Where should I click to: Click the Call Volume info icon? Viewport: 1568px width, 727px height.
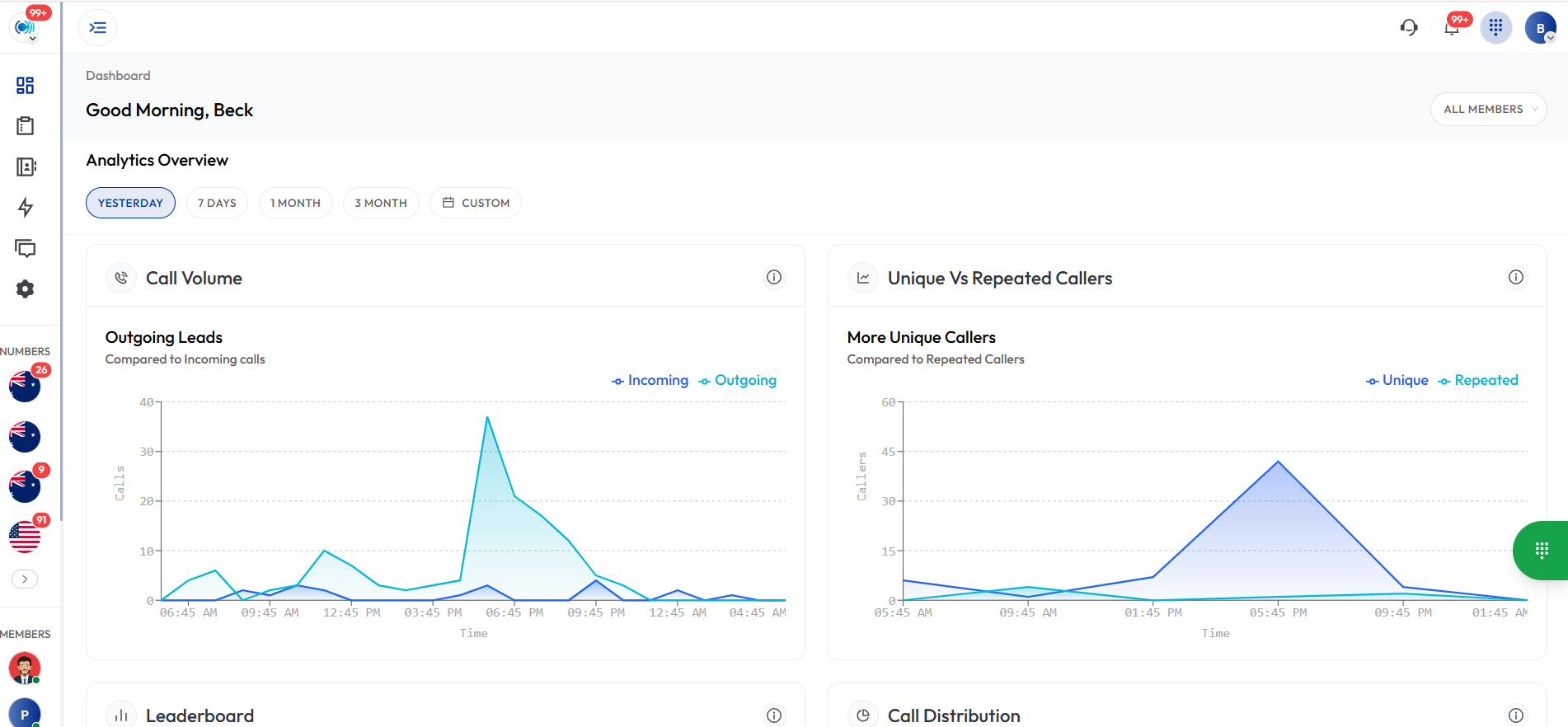774,278
